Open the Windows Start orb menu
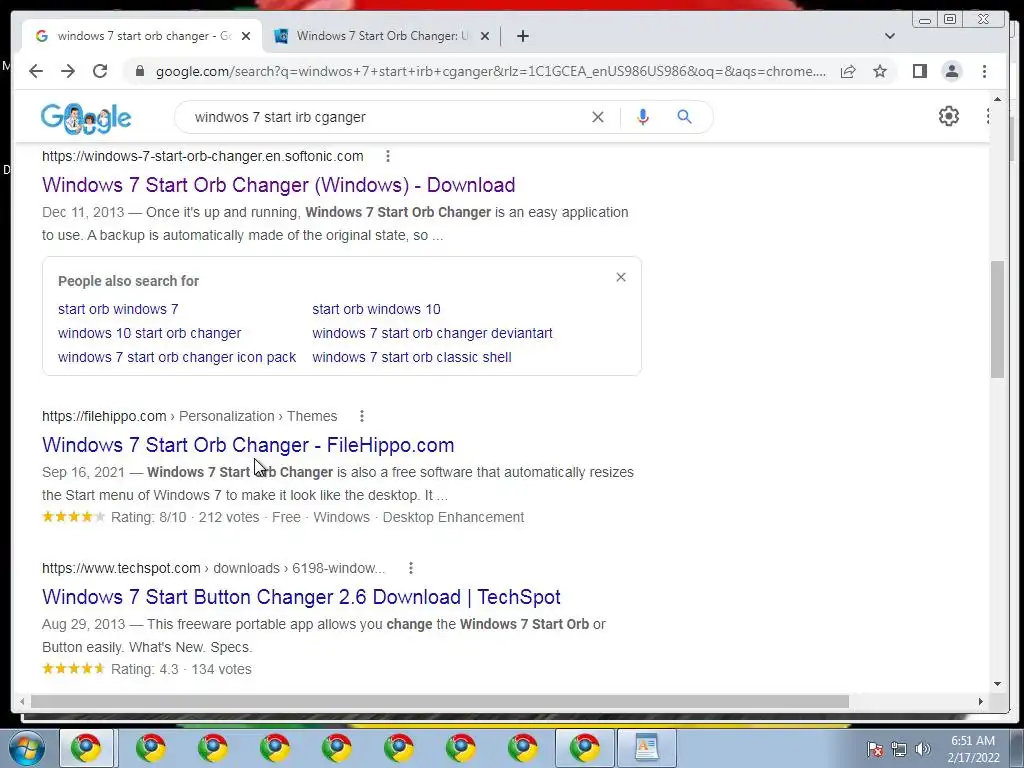The image size is (1024, 768). pyautogui.click(x=27, y=748)
